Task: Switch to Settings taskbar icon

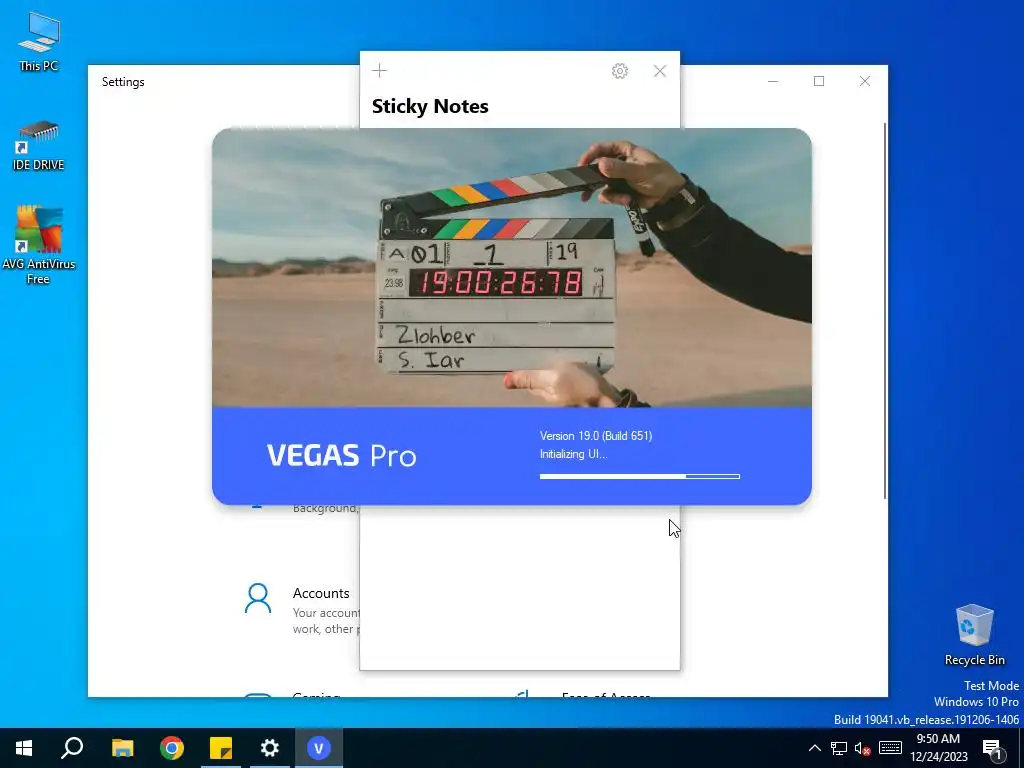Action: [x=270, y=748]
